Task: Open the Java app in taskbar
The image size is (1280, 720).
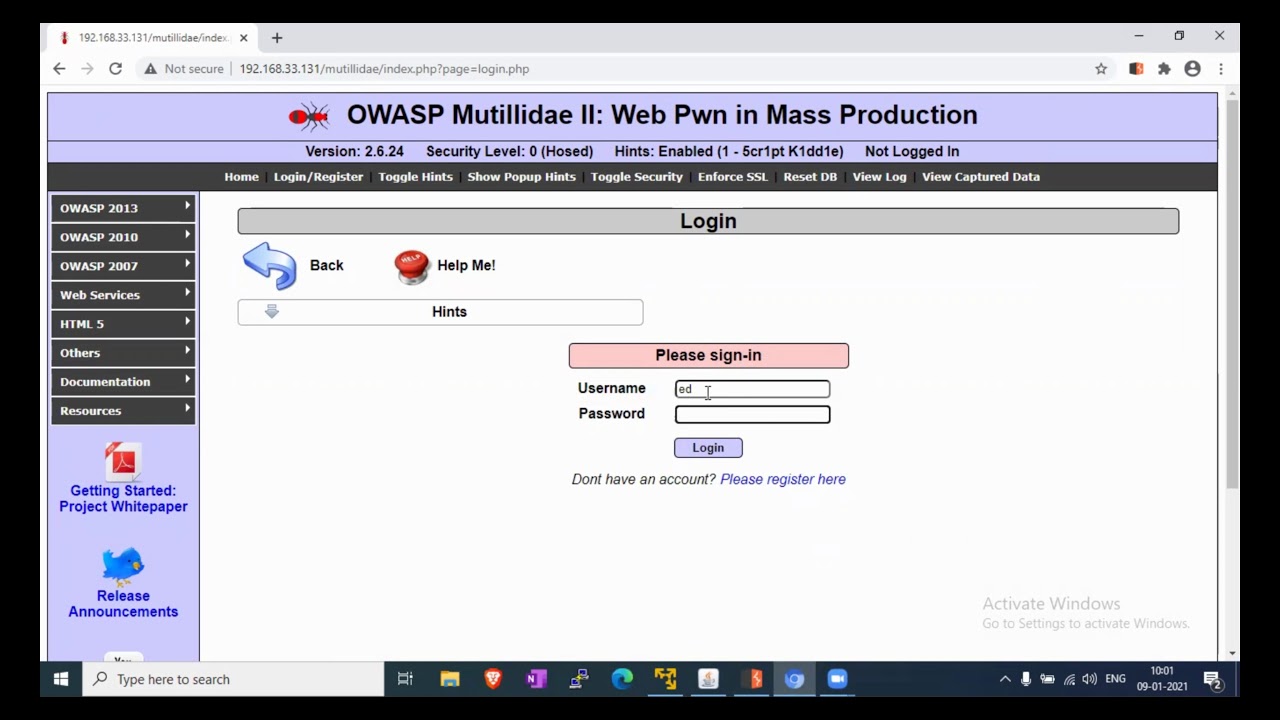Action: (708, 679)
